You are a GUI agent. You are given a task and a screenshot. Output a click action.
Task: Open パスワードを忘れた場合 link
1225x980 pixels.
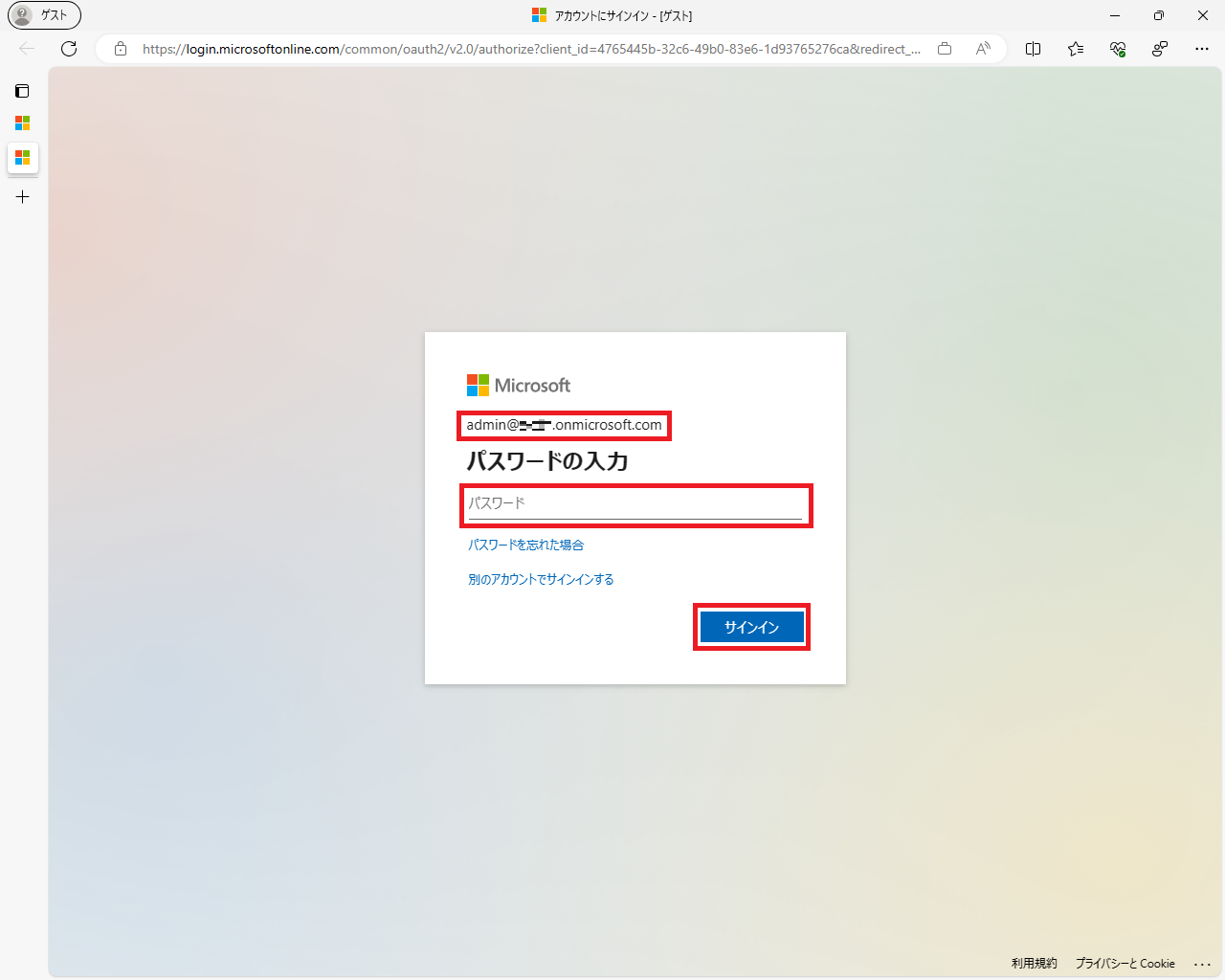point(525,545)
